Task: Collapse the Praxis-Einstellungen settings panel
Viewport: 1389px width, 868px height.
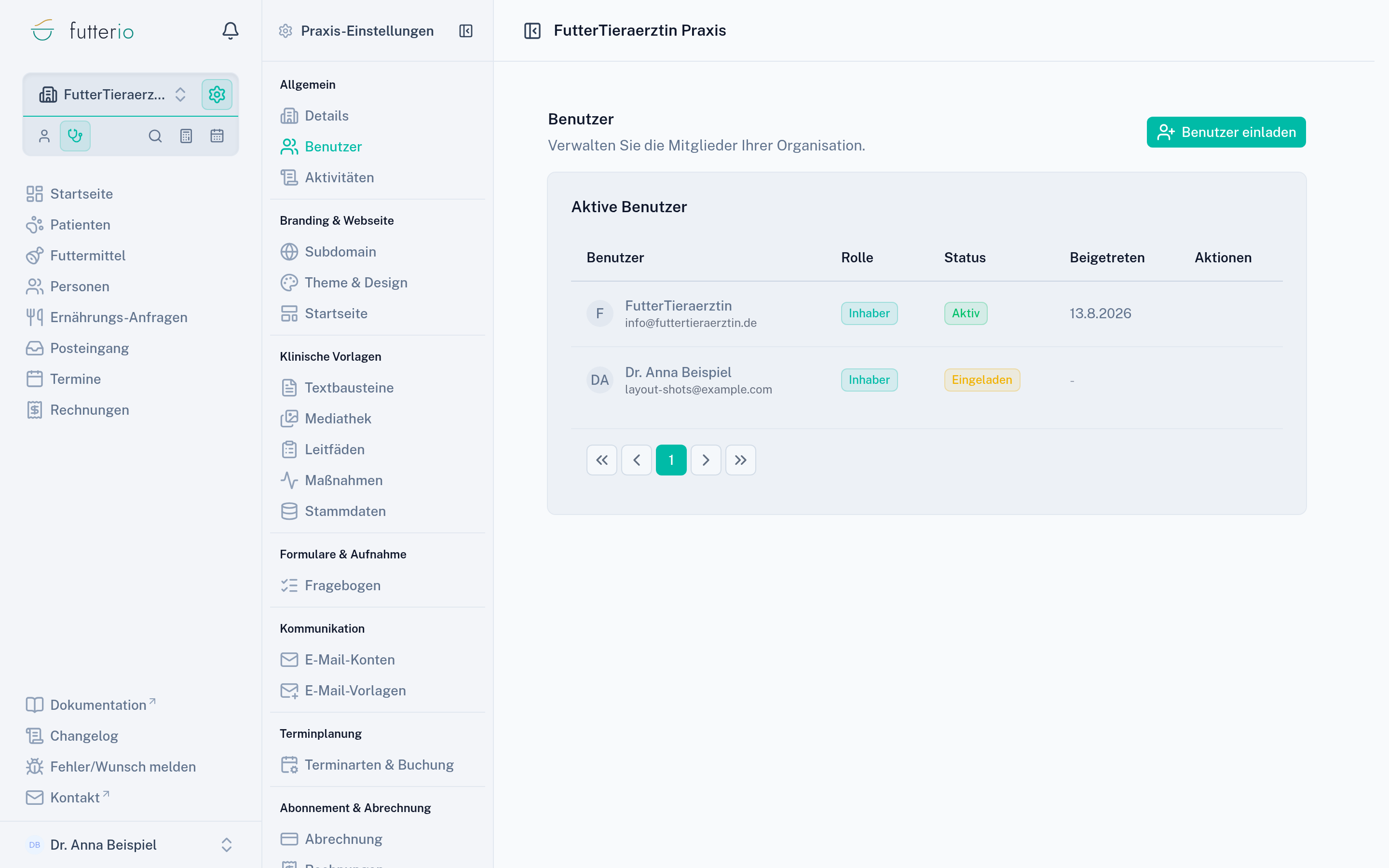Action: [466, 31]
